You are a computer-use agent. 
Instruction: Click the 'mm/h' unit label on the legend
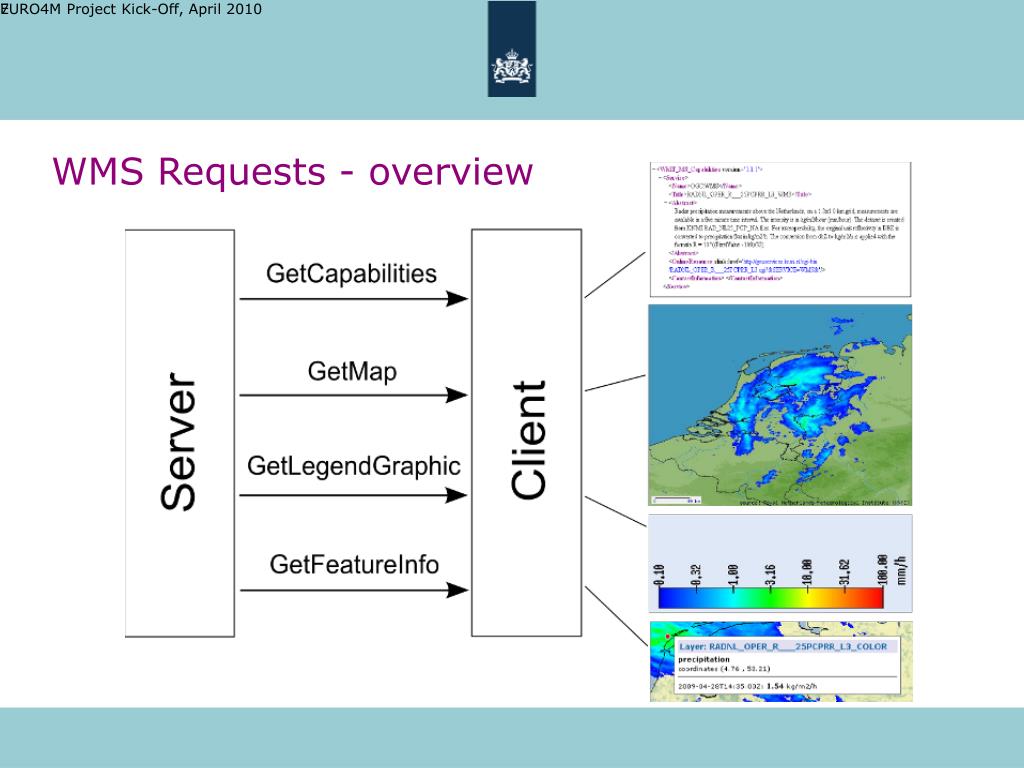[x=901, y=570]
